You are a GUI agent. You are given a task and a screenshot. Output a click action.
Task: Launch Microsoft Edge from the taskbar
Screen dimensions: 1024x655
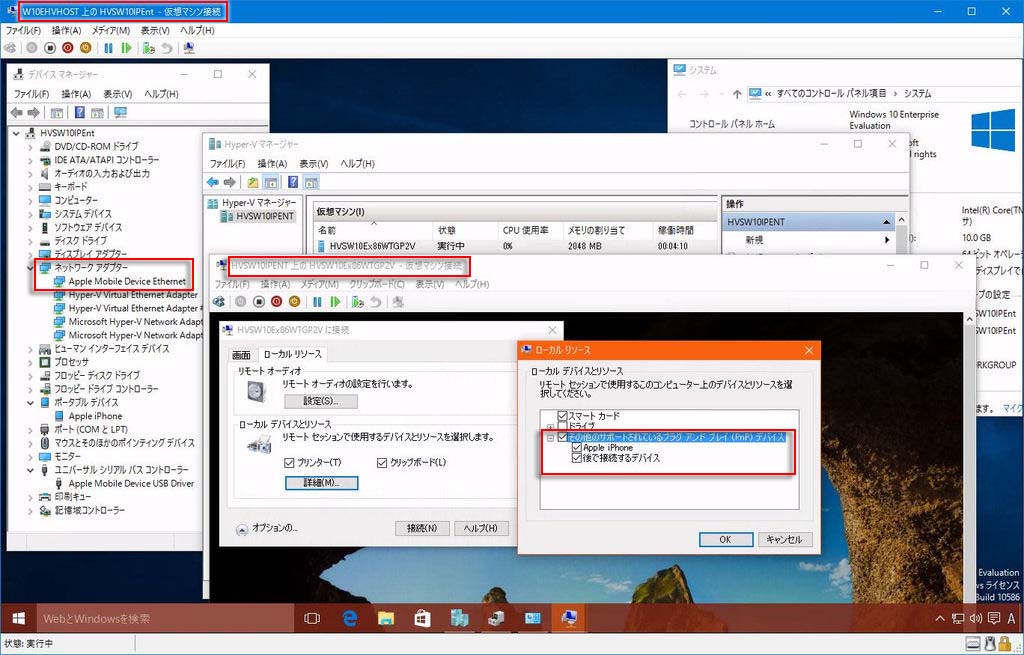(x=349, y=618)
